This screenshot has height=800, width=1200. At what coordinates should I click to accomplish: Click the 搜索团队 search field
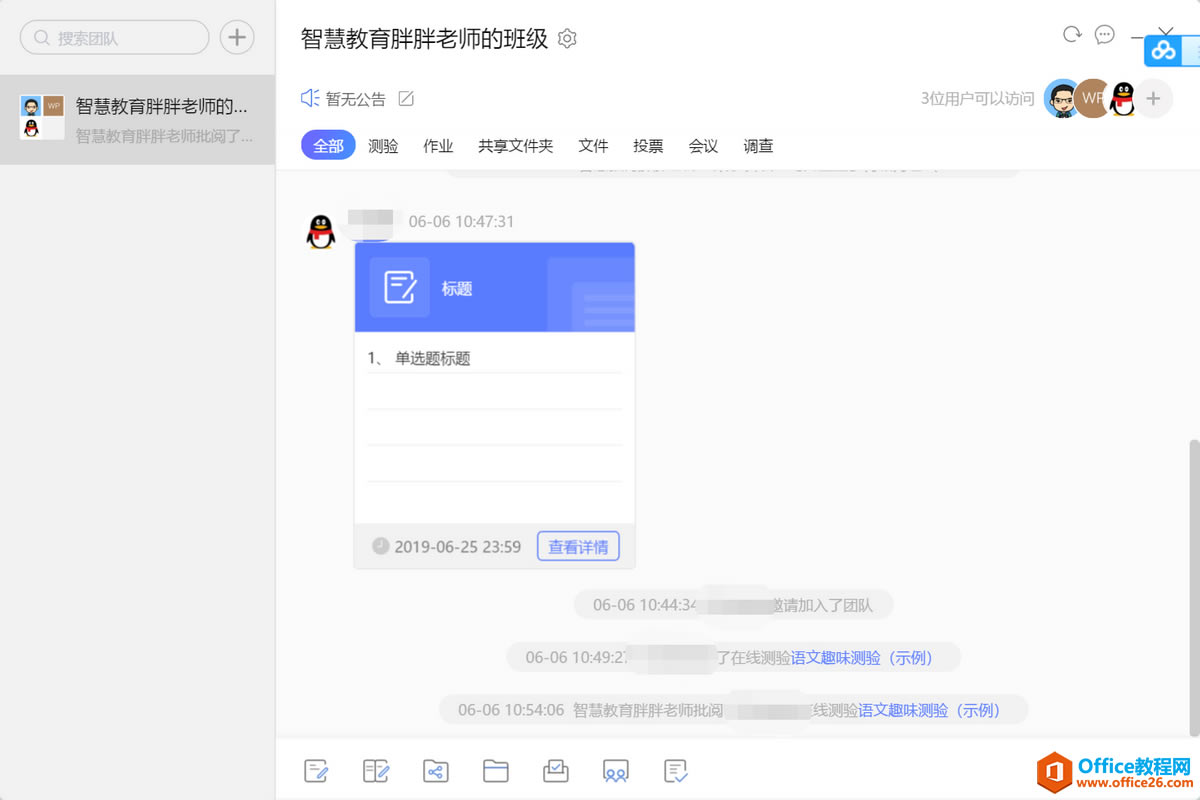(x=115, y=38)
